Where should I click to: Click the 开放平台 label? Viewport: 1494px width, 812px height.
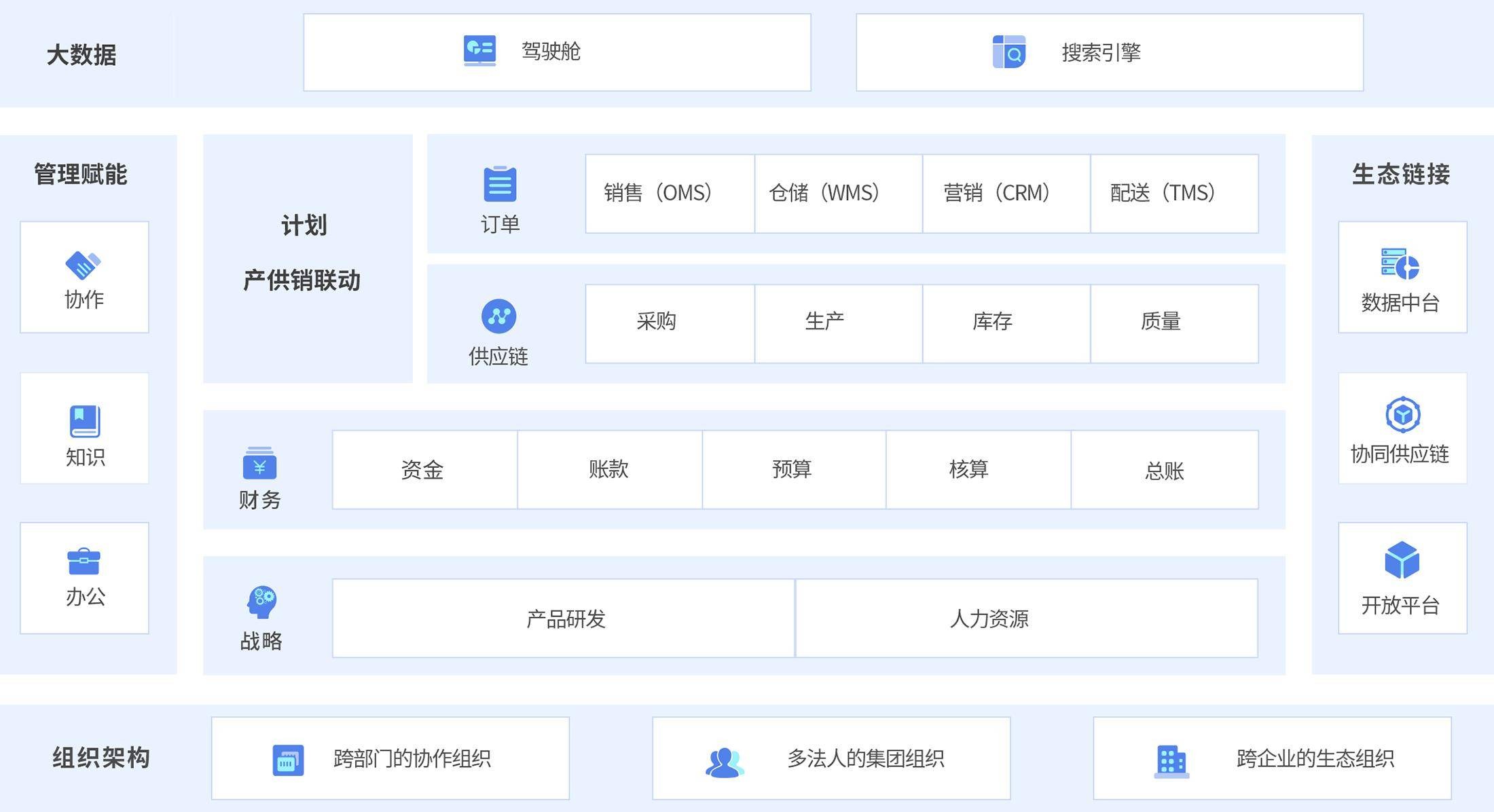click(1400, 605)
